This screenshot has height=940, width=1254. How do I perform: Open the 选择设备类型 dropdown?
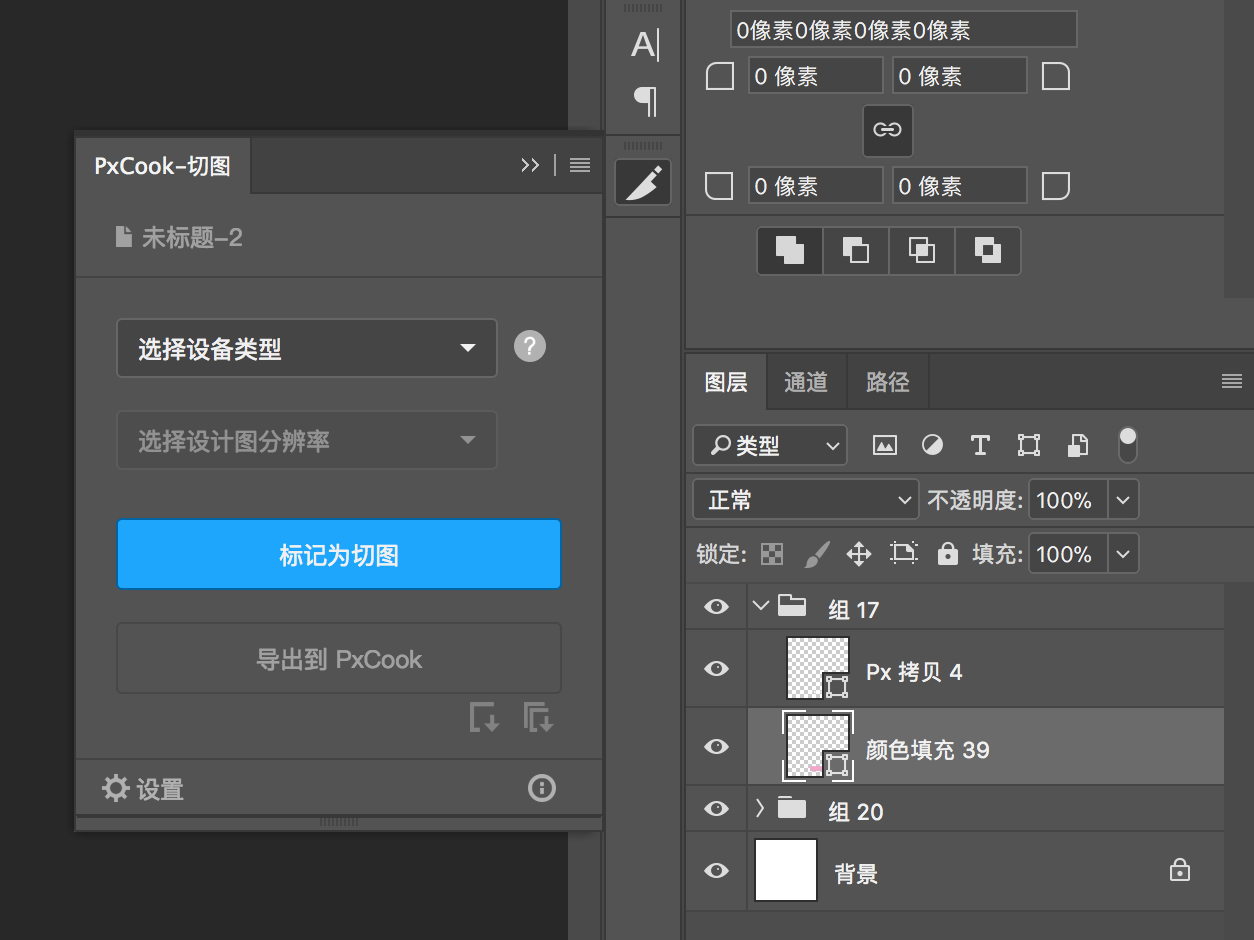pyautogui.click(x=307, y=348)
